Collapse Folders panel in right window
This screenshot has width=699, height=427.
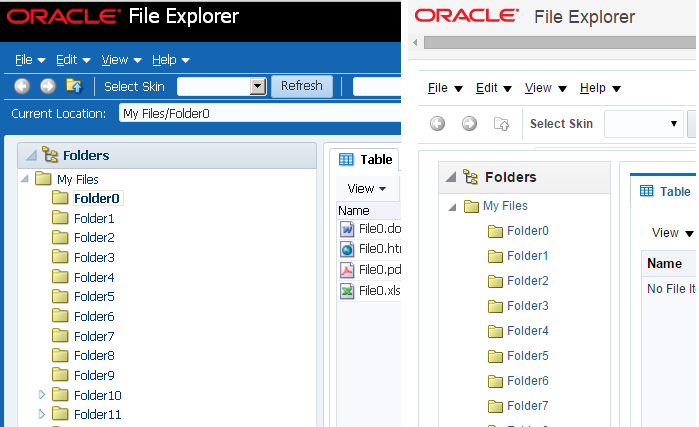pyautogui.click(x=451, y=177)
